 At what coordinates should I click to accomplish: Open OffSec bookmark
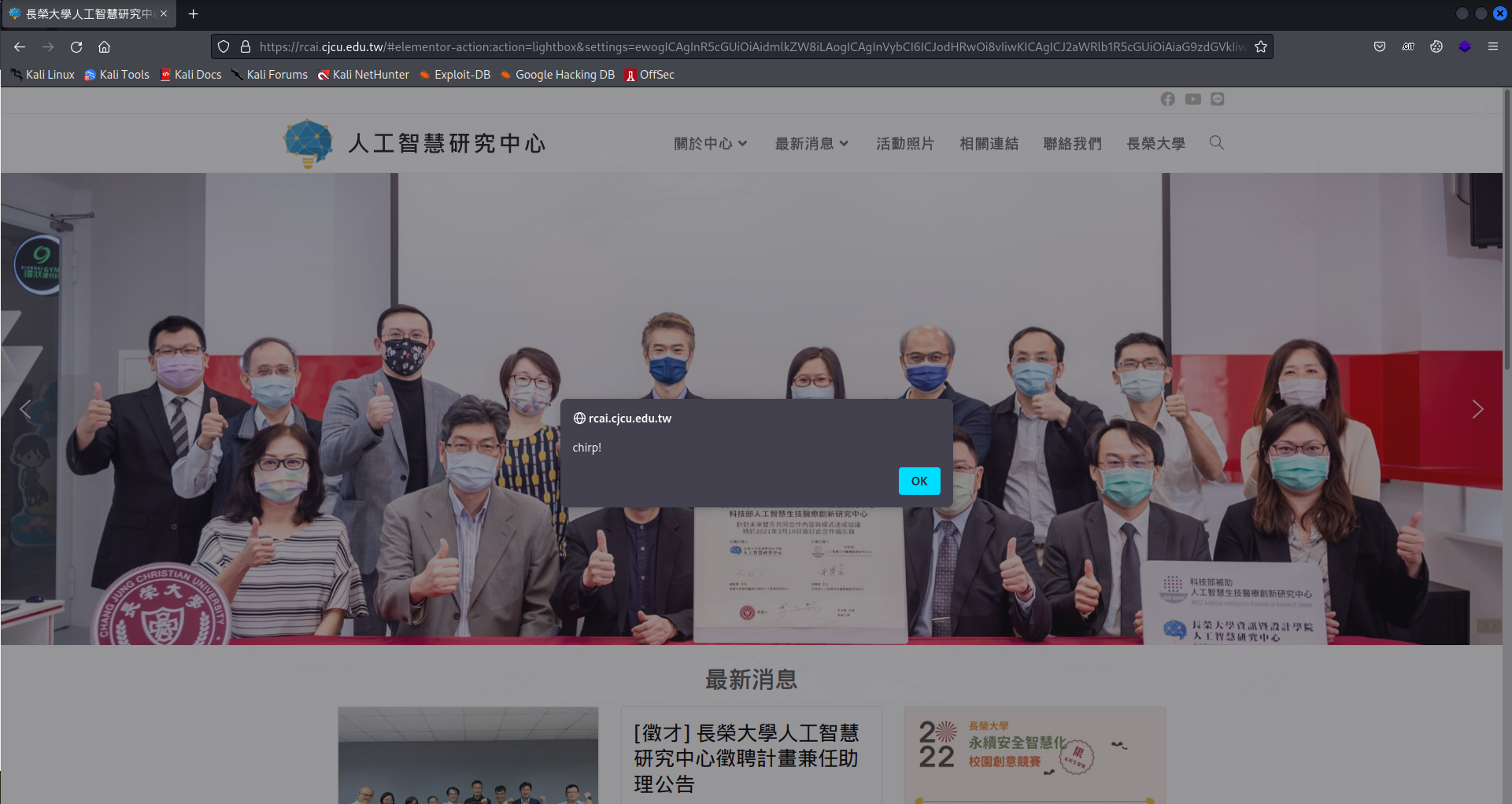(x=649, y=75)
